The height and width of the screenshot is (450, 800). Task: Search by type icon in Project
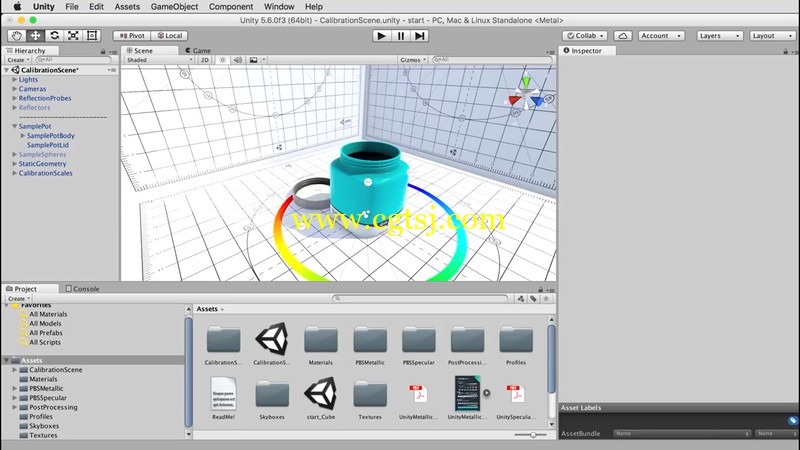(x=520, y=298)
